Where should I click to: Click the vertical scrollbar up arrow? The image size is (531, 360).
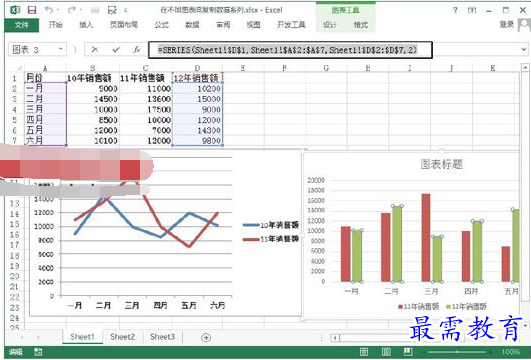(525, 68)
